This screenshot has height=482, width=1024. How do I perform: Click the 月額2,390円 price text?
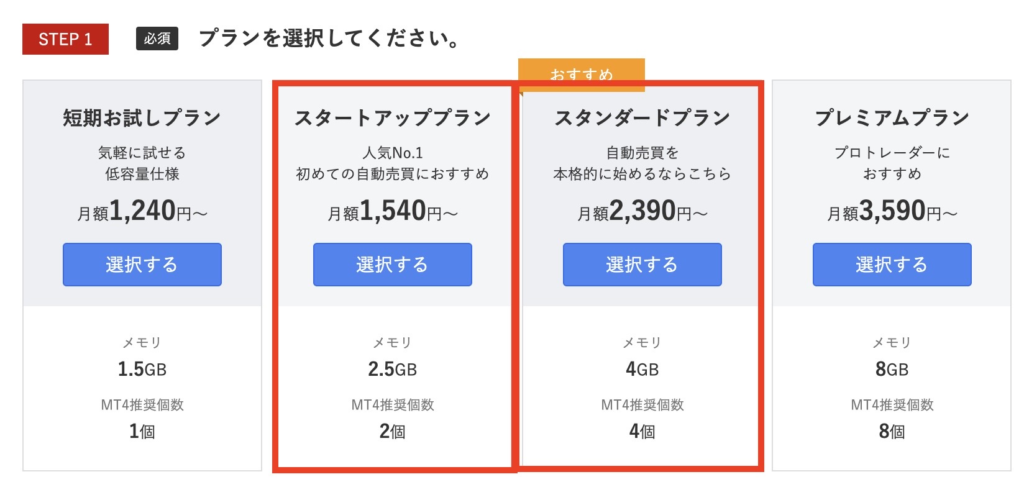point(642,211)
